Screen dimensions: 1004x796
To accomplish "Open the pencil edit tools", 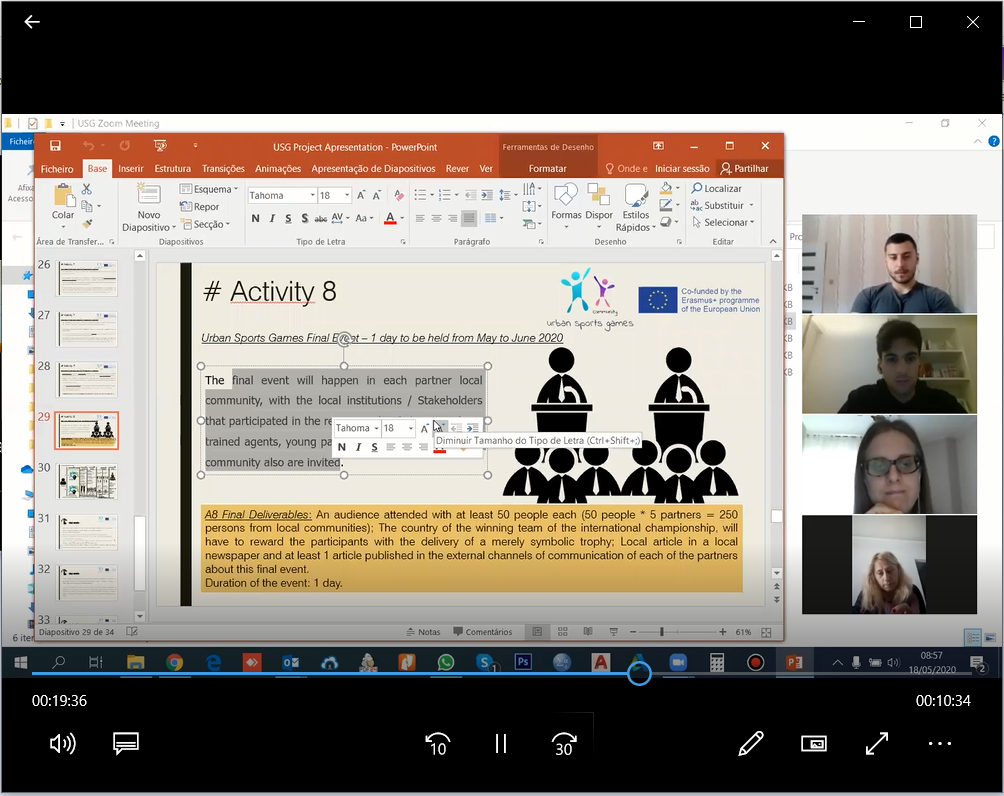I will point(751,743).
